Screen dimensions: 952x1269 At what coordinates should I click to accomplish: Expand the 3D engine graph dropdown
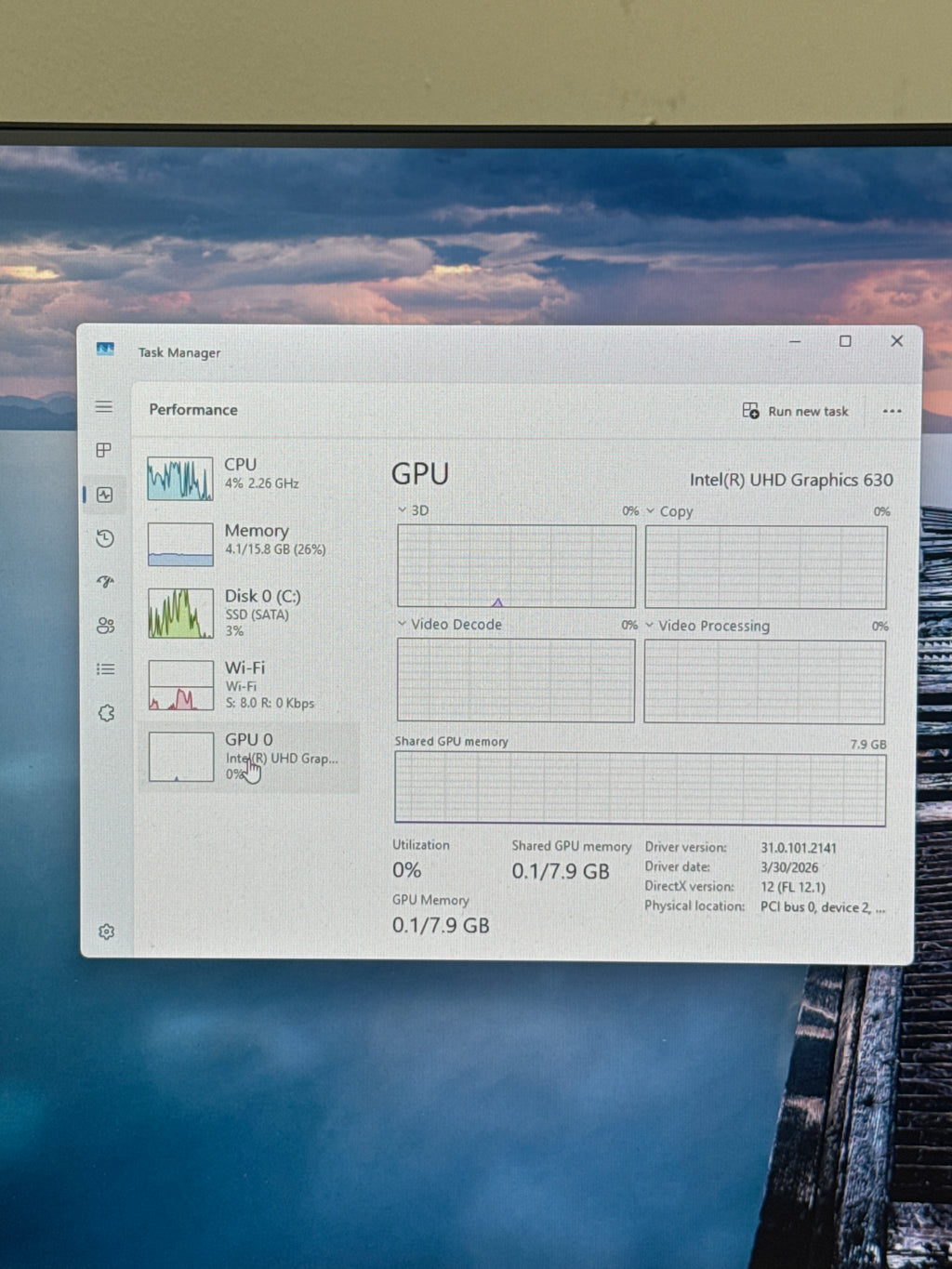coord(414,510)
